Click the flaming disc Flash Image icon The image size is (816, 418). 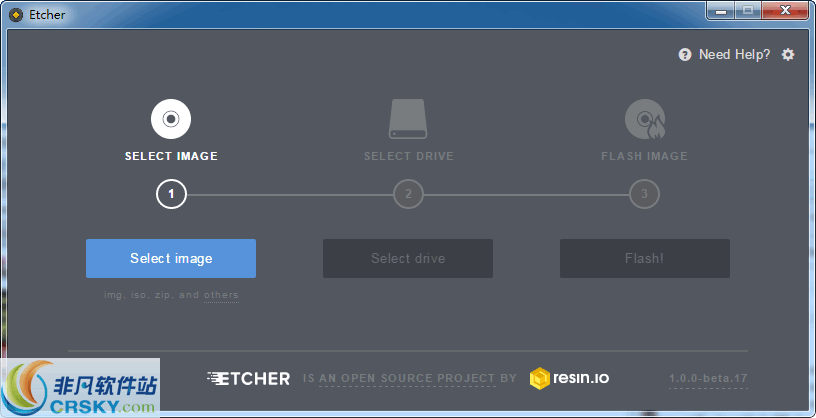tap(645, 119)
